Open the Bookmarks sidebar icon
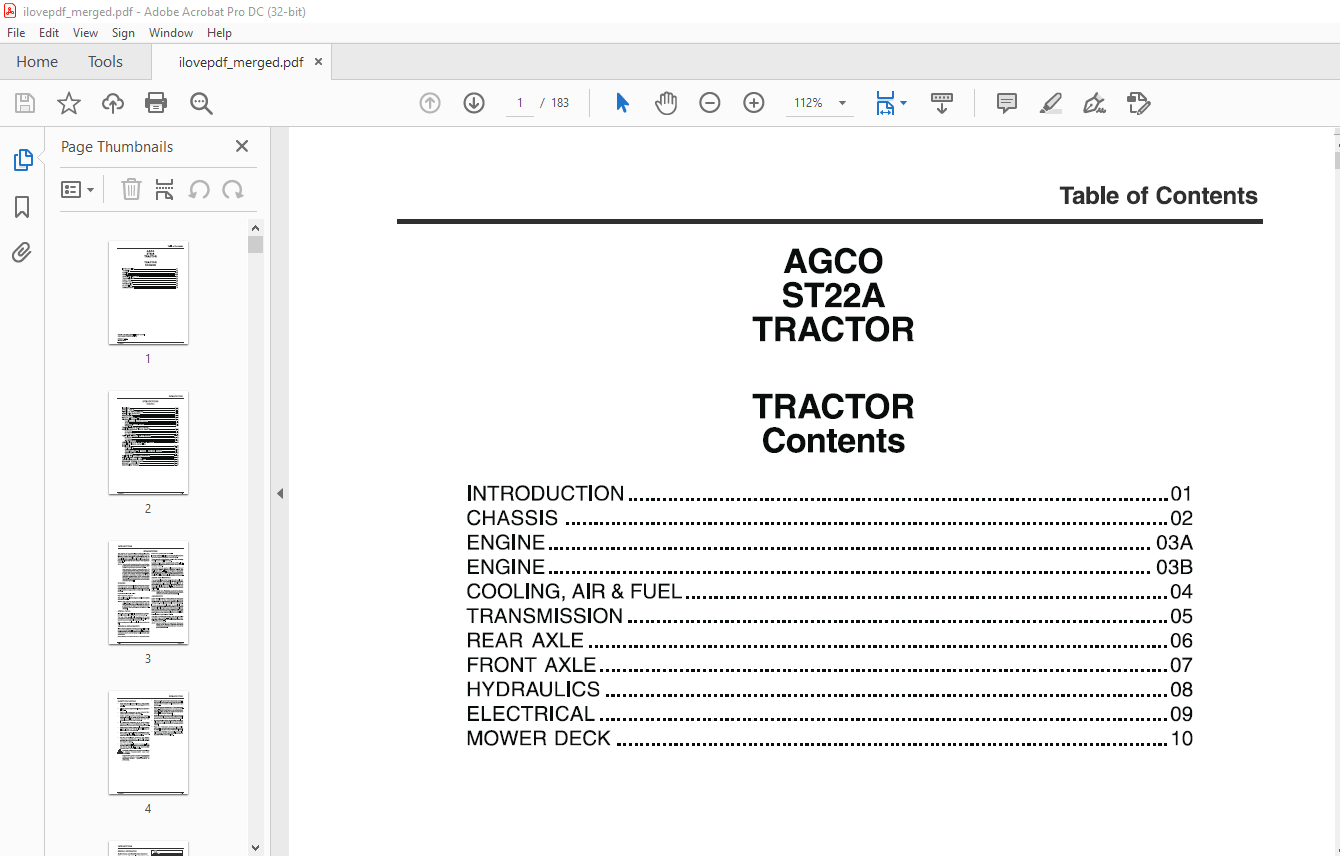1340x856 pixels. pos(22,207)
